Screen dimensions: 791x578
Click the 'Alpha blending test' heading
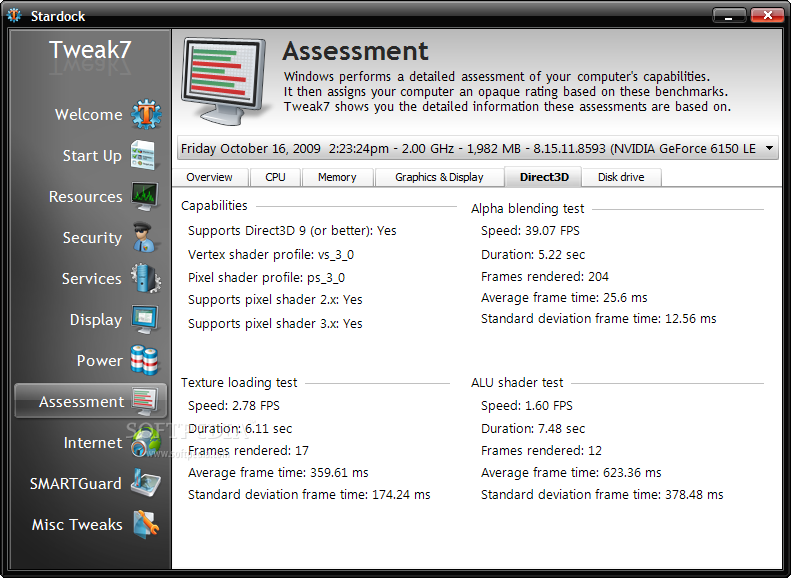(527, 209)
